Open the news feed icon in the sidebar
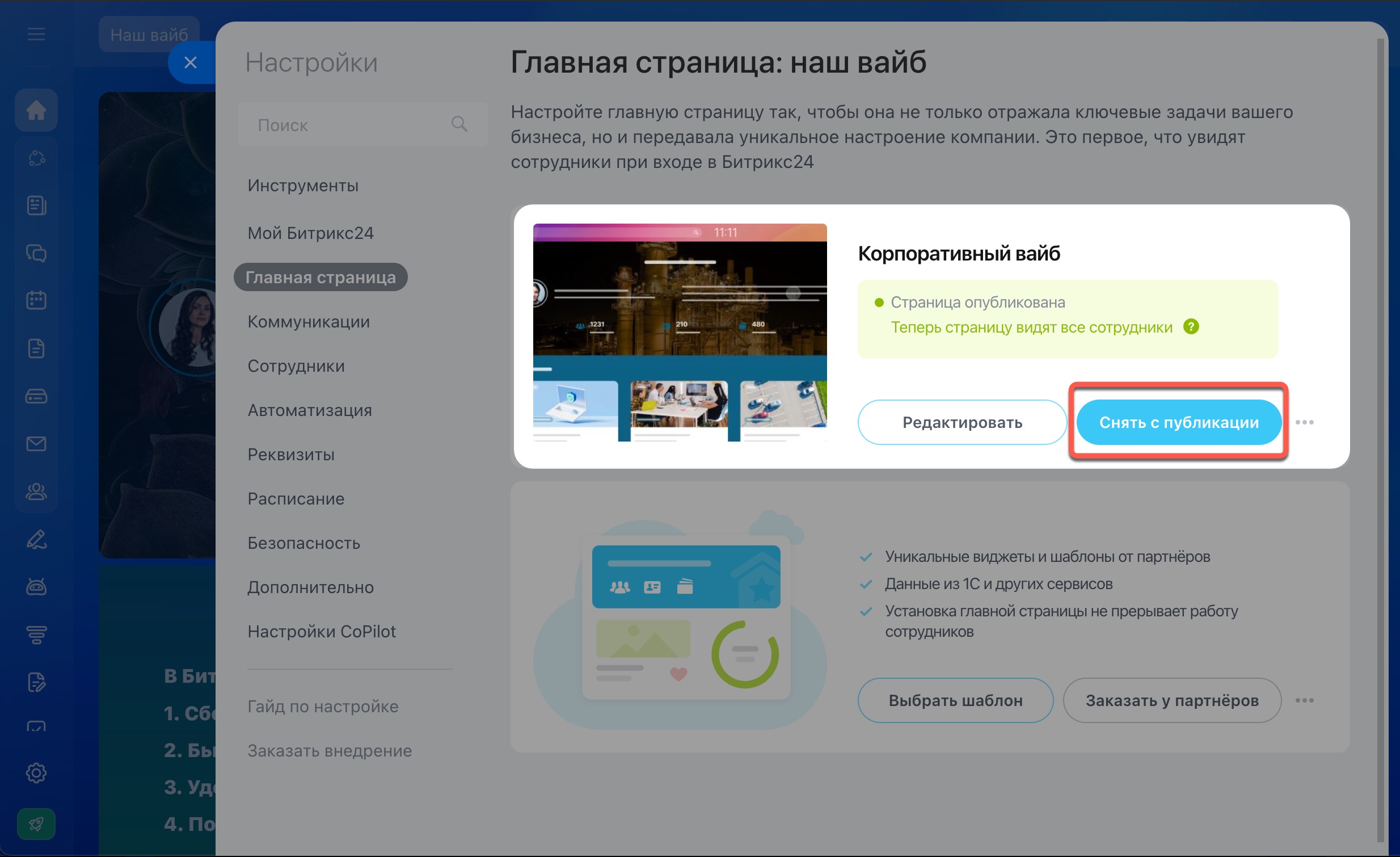This screenshot has width=1400, height=857. (x=36, y=205)
